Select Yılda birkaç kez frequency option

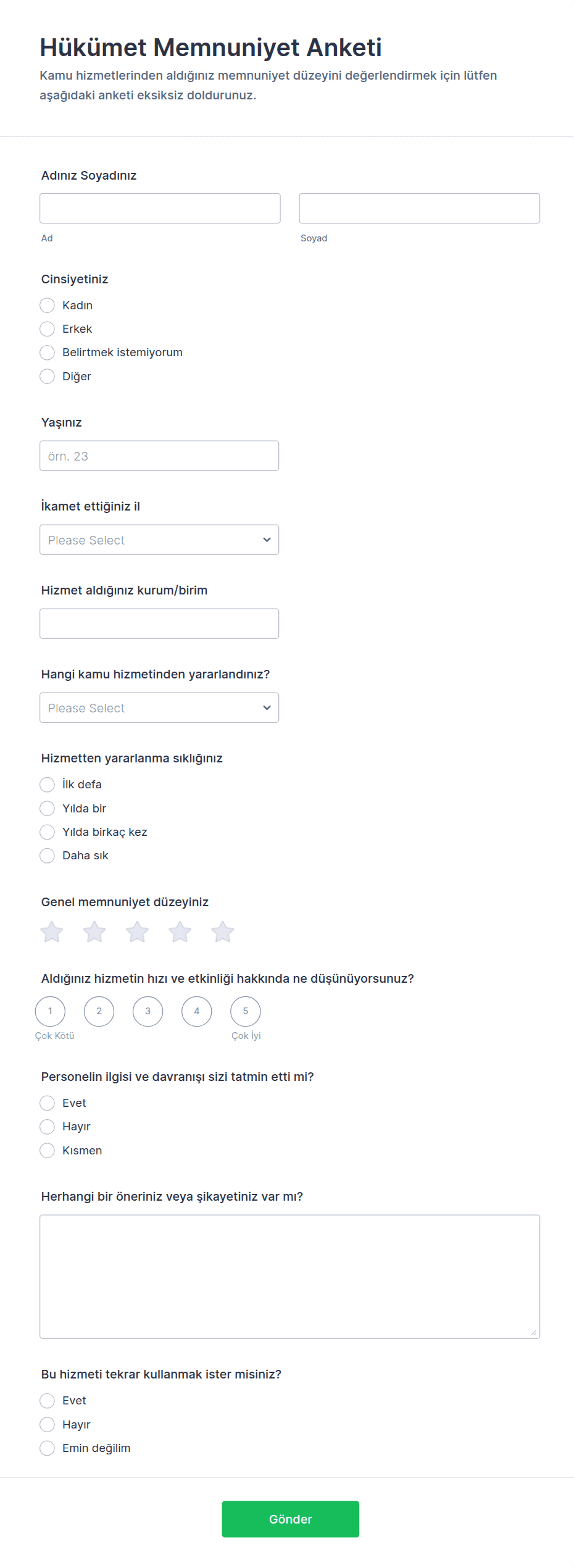pos(48,832)
